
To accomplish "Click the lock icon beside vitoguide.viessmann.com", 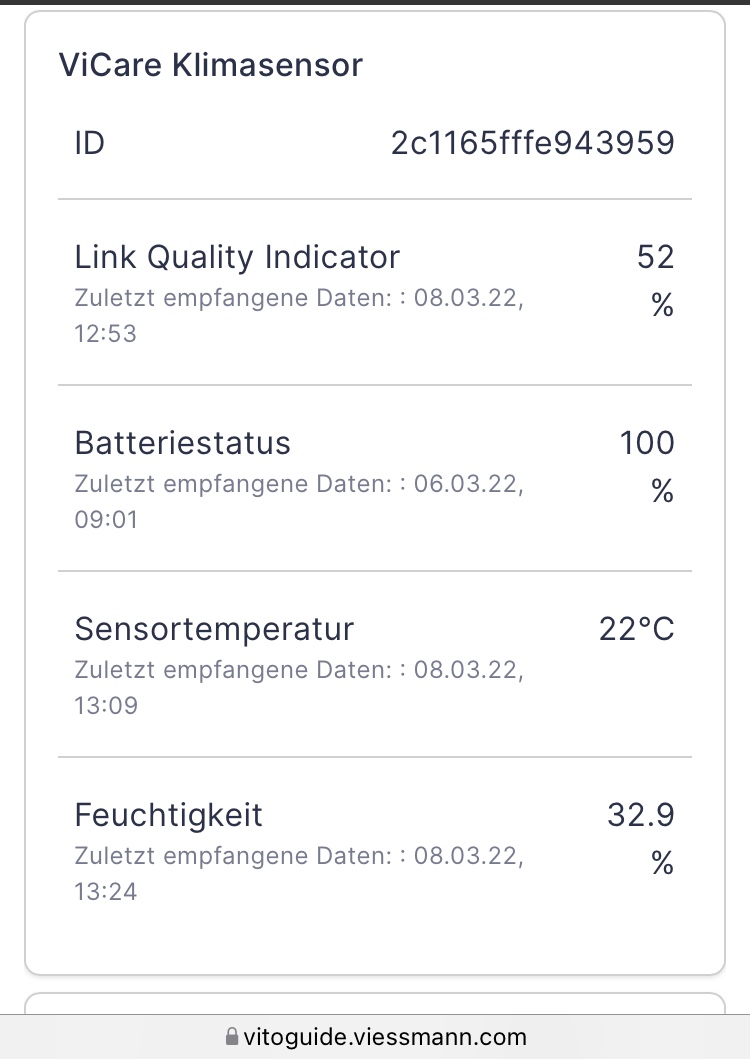I will pyautogui.click(x=232, y=1037).
